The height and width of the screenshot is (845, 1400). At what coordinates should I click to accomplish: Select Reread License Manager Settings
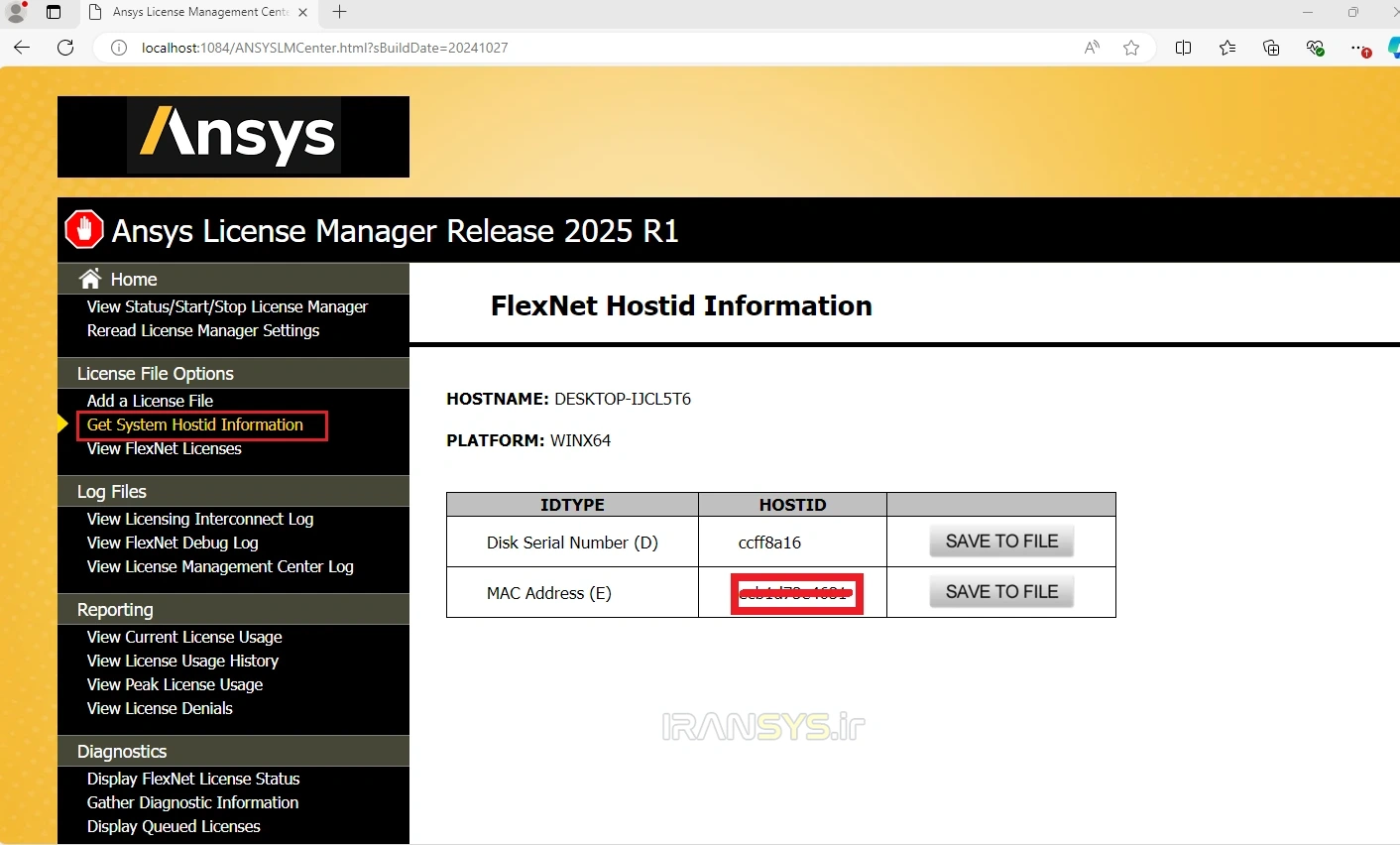pos(203,330)
